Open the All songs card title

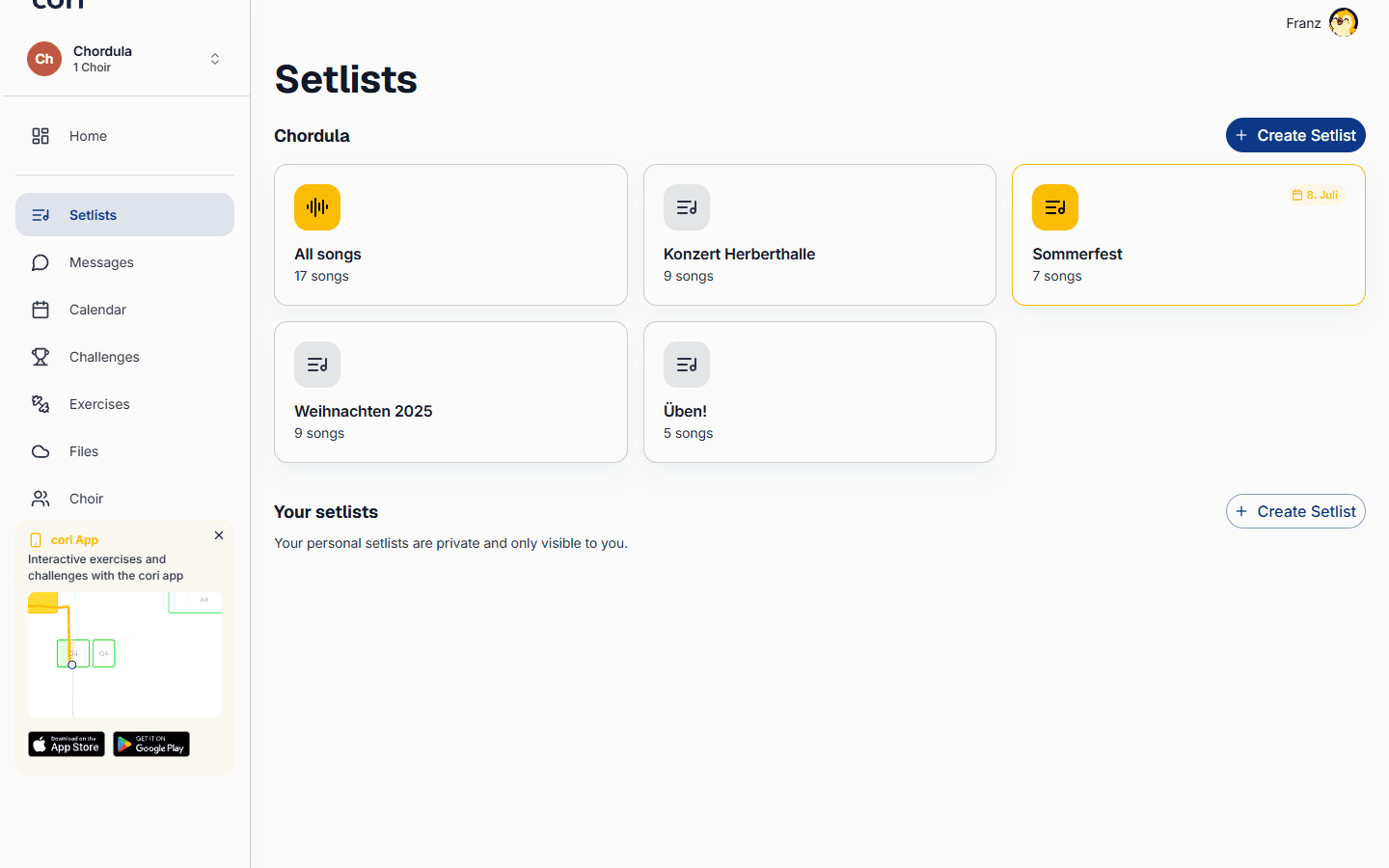(x=328, y=254)
